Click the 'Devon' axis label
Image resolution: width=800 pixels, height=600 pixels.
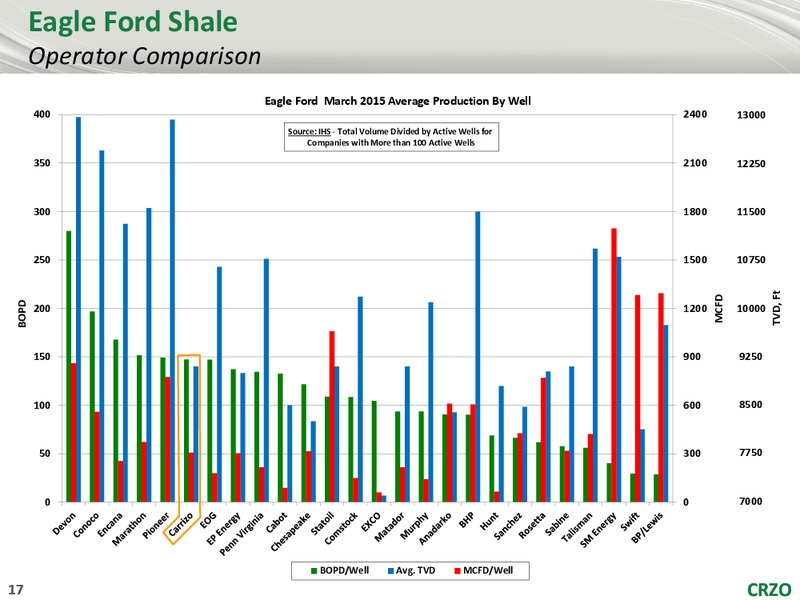pyautogui.click(x=64, y=523)
